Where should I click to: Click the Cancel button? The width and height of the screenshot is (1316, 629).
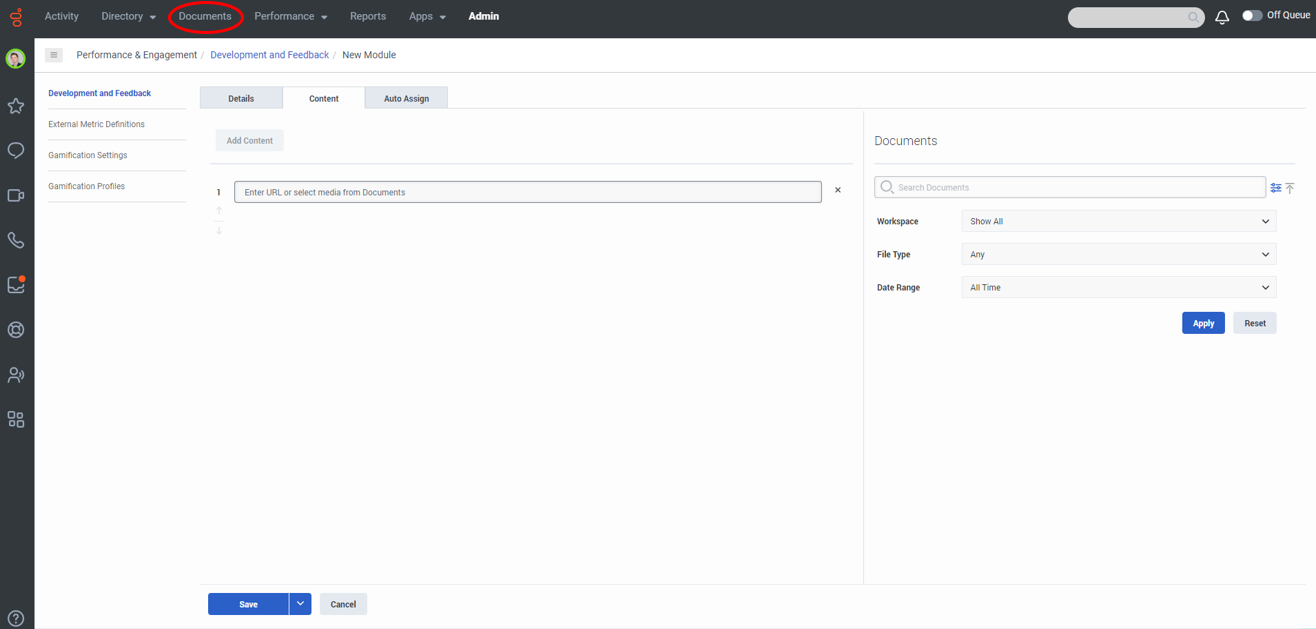343,604
